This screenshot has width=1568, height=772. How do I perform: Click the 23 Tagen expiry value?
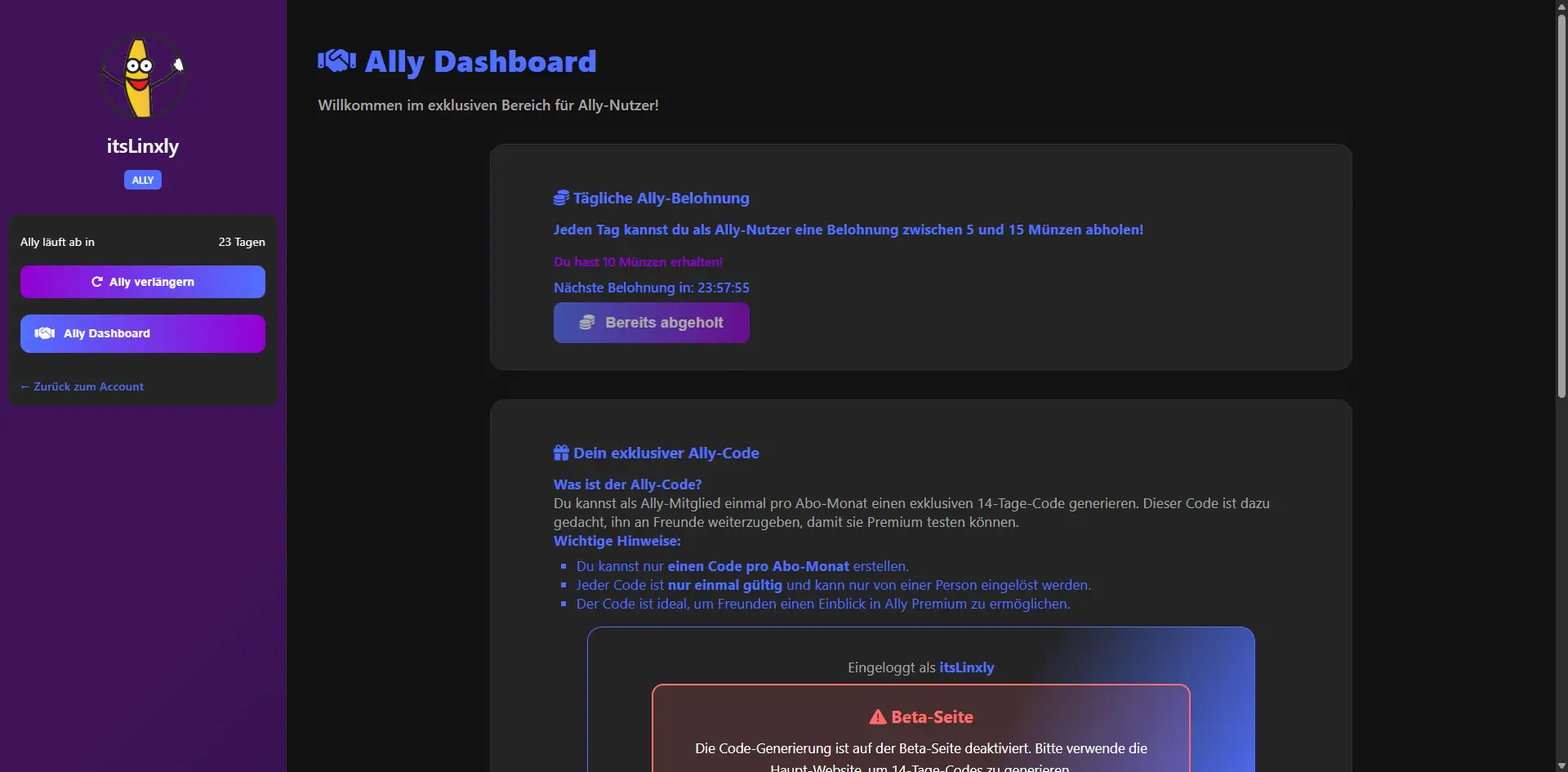click(x=242, y=242)
